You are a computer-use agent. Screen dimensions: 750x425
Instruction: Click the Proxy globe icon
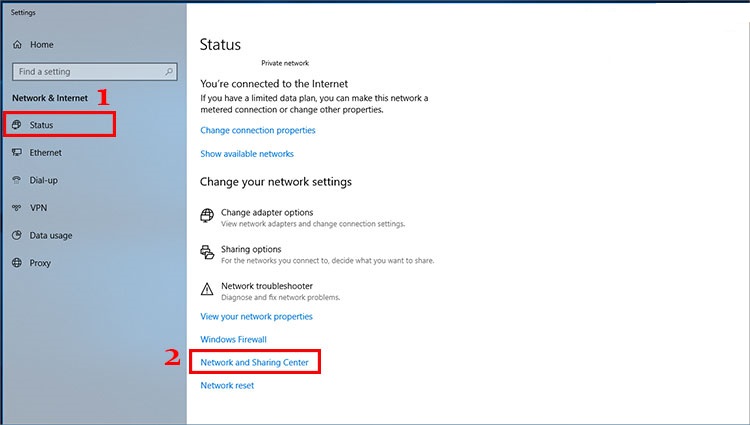pyautogui.click(x=17, y=263)
